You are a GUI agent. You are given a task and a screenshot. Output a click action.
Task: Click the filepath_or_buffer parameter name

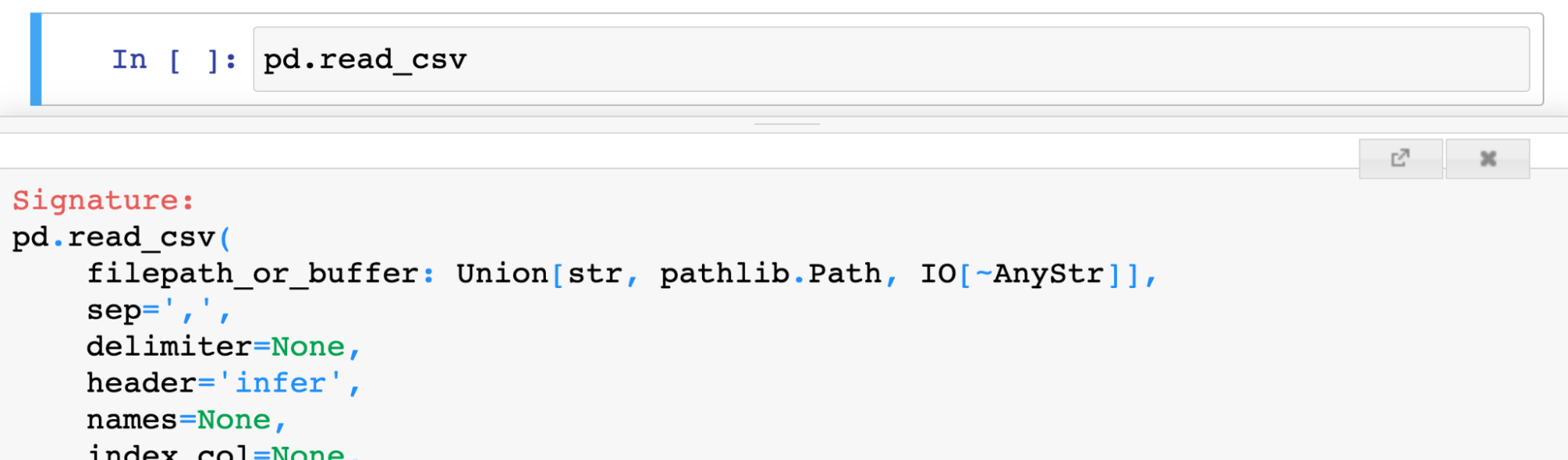coord(253,273)
